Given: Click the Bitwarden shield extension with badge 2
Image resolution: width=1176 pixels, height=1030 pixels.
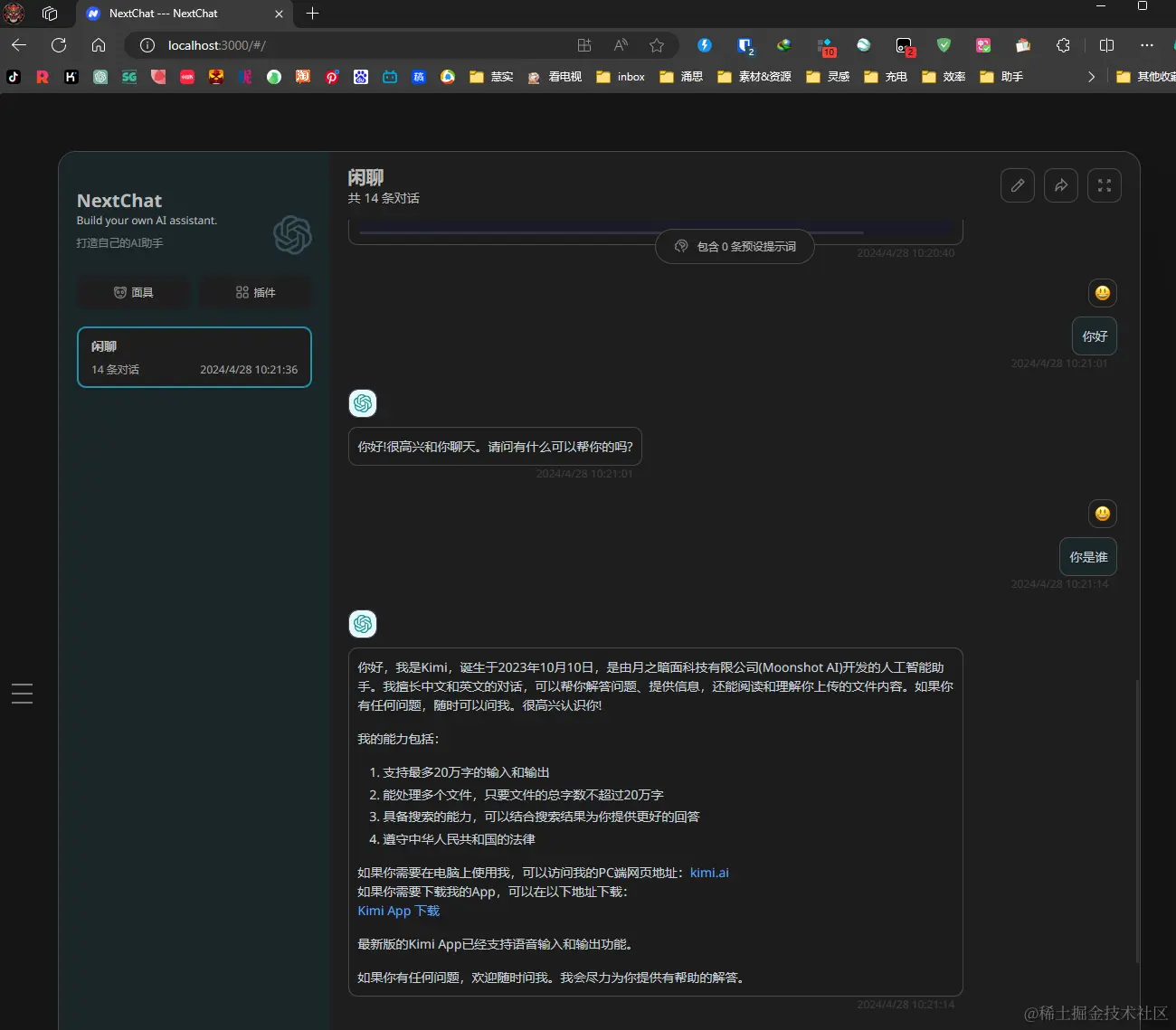Looking at the screenshot, I should coord(744,45).
